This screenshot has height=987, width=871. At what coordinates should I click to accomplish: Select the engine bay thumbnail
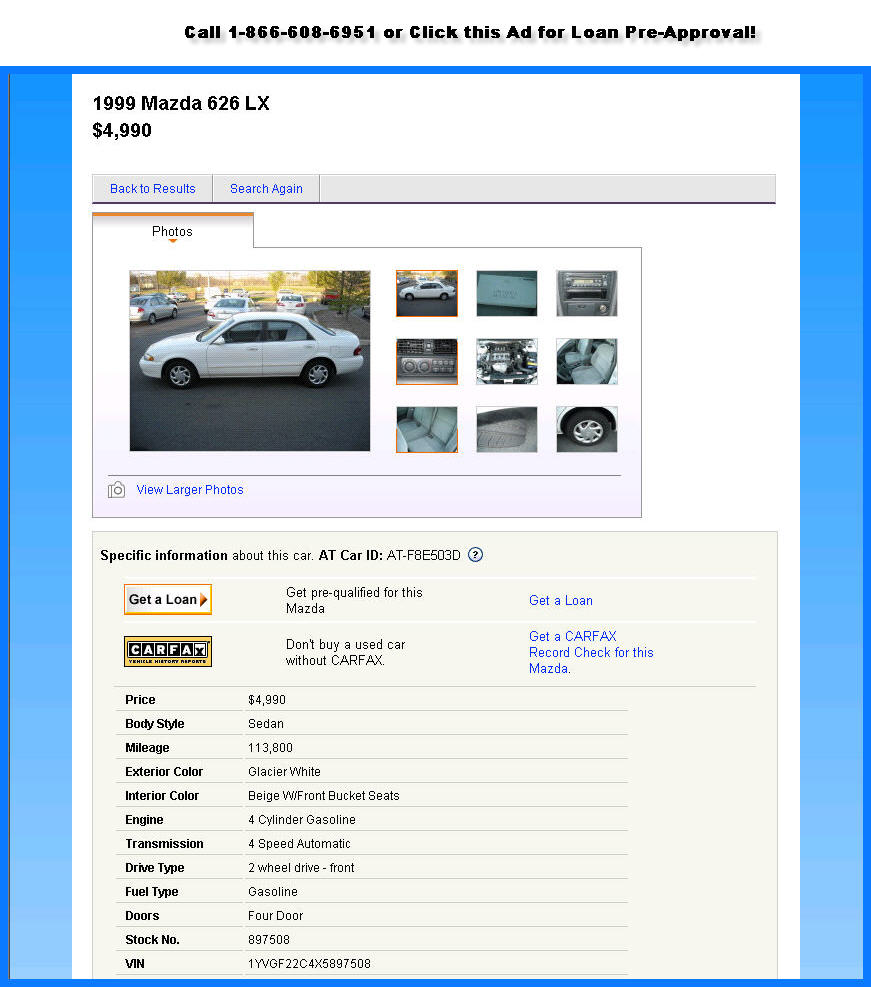click(507, 361)
